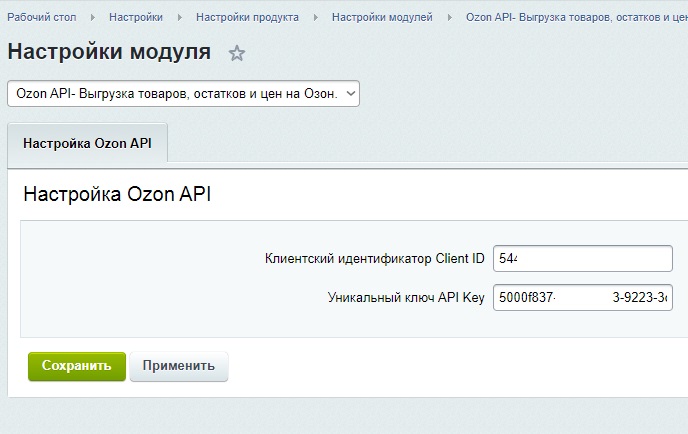Switch to the Настройка Ozon API tab
Image resolution: width=688 pixels, height=434 pixels.
click(x=87, y=143)
